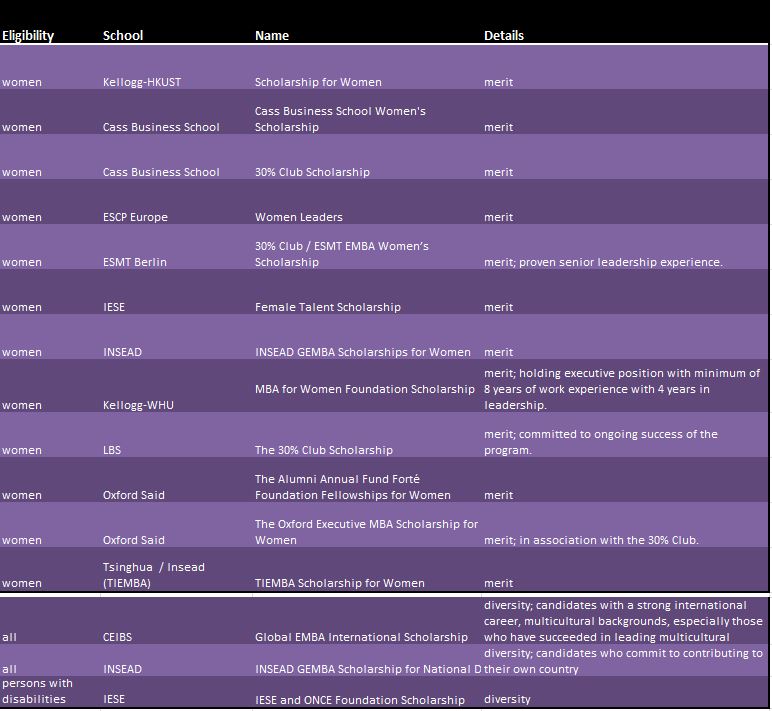This screenshot has width=772, height=711.
Task: Click '30% Club / ESMT EMBA Women's Scholarship'
Action: [x=342, y=254]
